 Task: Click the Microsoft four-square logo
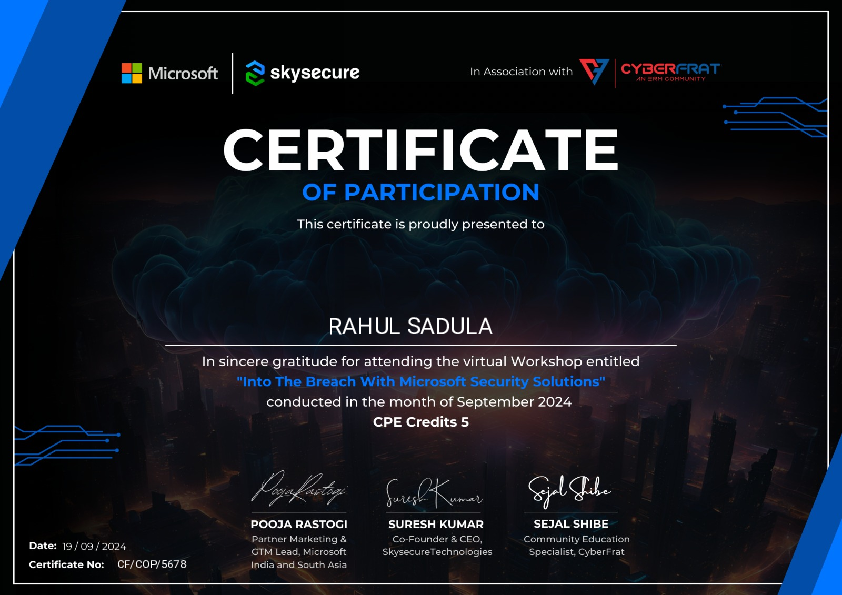(133, 73)
